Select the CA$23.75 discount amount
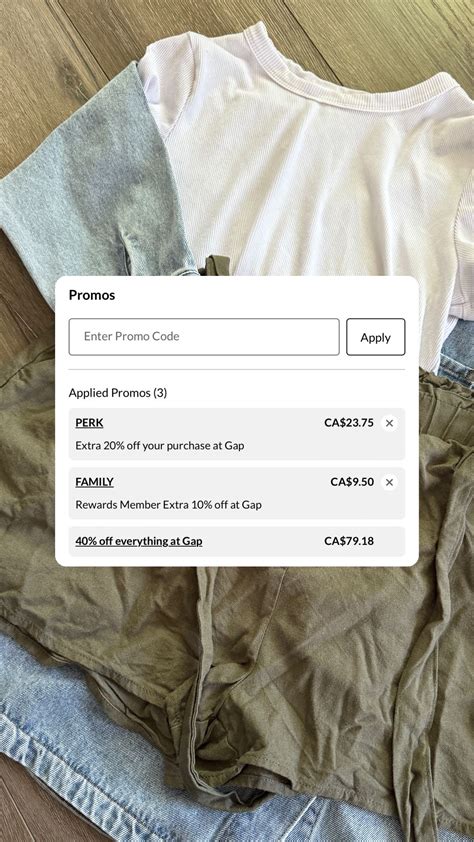474x842 pixels. pos(349,423)
